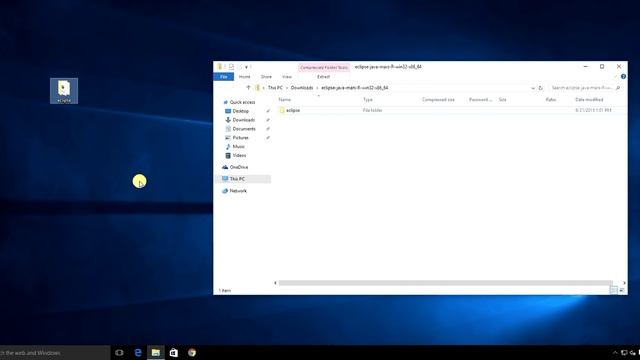Click the File Explorer taskbar icon
The image size is (640, 360).
click(156, 353)
